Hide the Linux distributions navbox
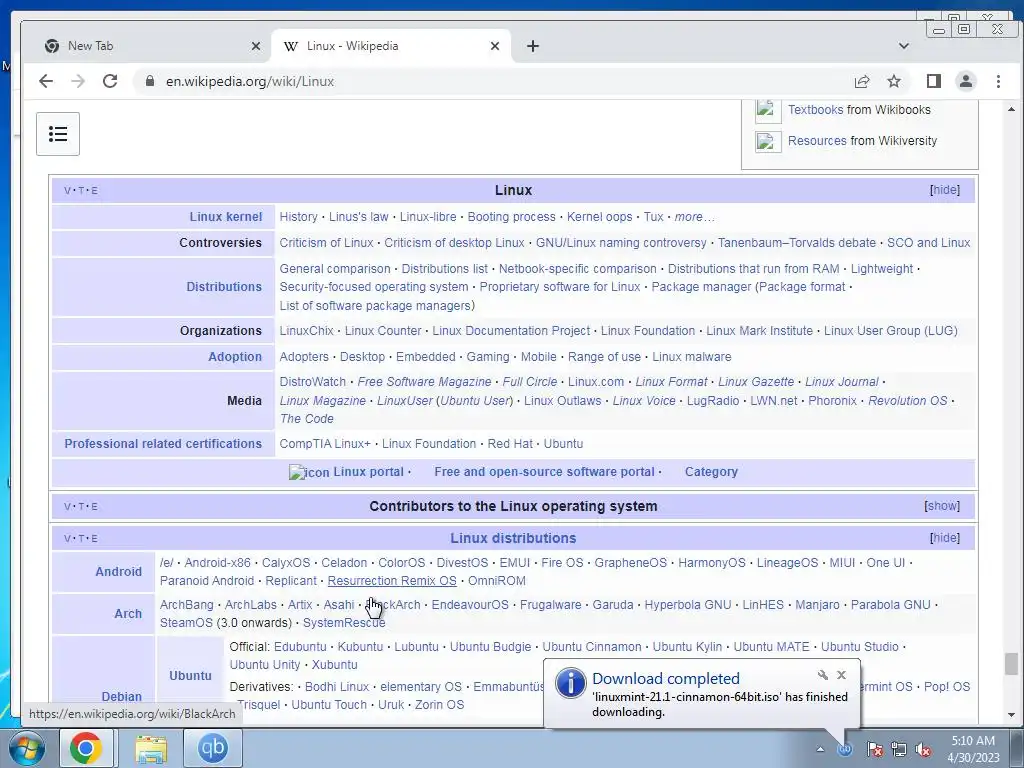1024x768 pixels. tap(944, 538)
